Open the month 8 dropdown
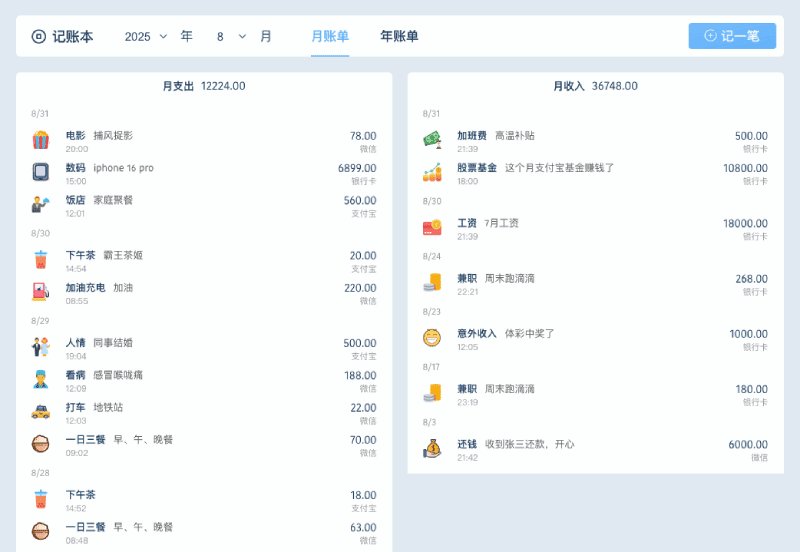Image resolution: width=800 pixels, height=552 pixels. [230, 36]
